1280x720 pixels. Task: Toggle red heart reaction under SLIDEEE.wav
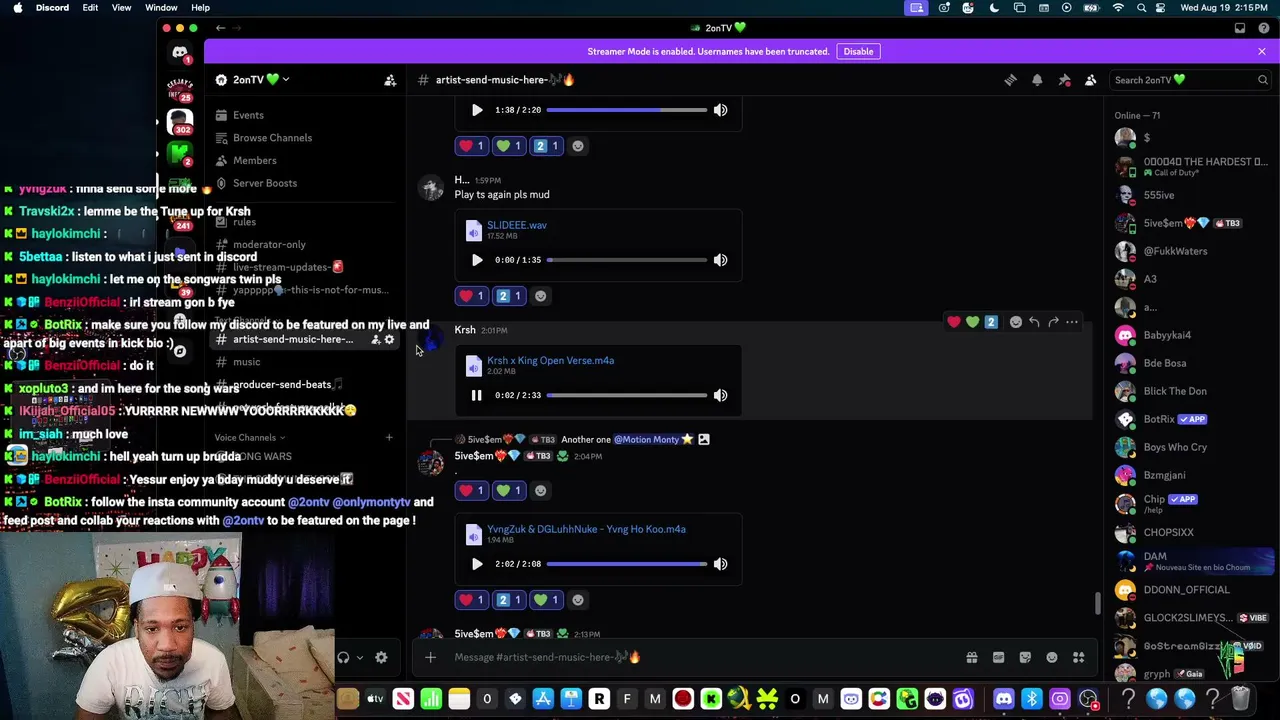pyautogui.click(x=471, y=296)
